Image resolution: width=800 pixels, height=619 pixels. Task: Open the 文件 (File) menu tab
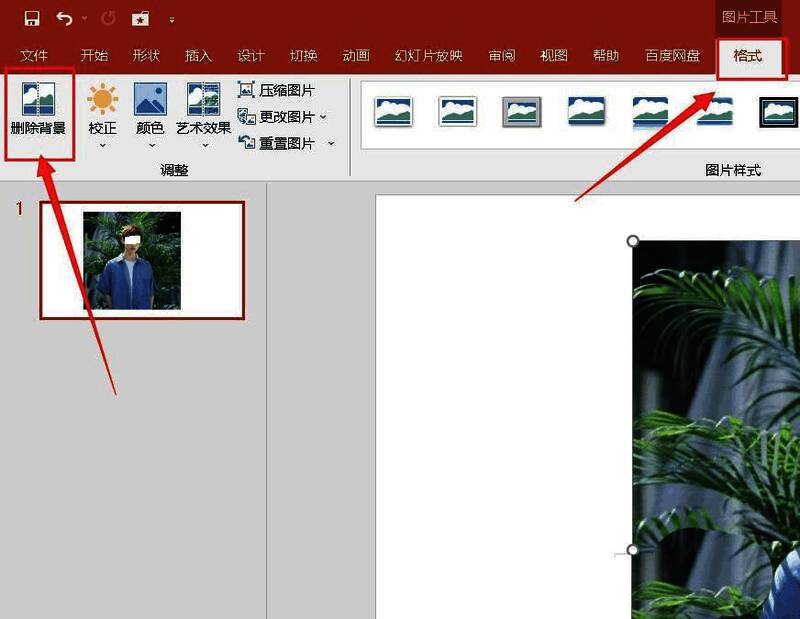coord(35,56)
